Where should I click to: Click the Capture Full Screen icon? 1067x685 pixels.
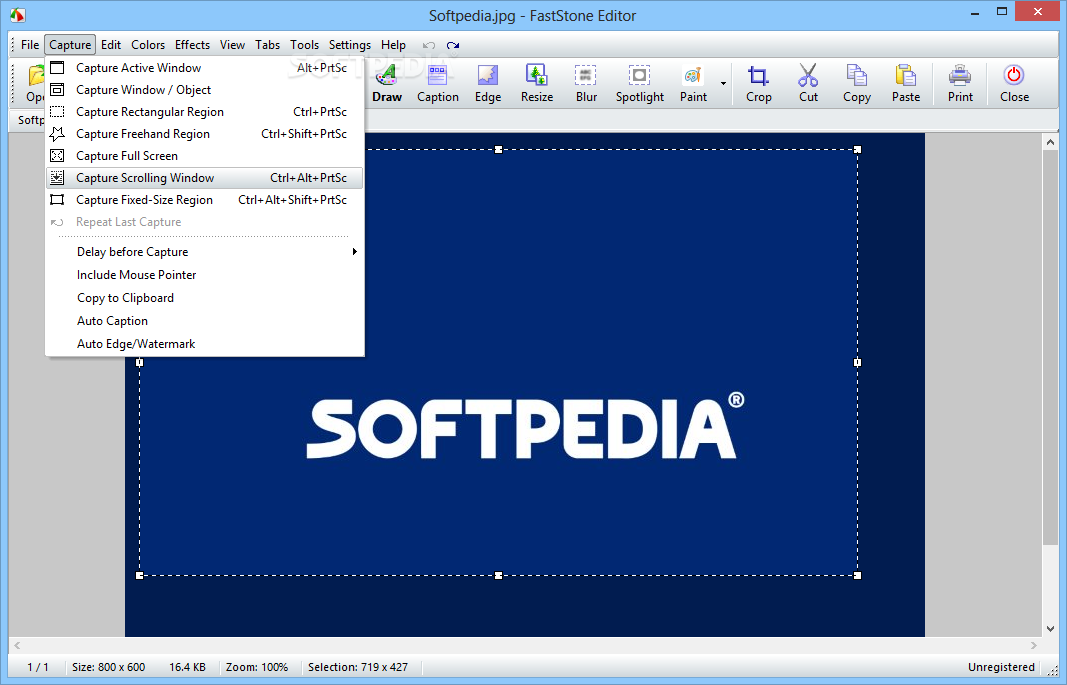coord(57,156)
